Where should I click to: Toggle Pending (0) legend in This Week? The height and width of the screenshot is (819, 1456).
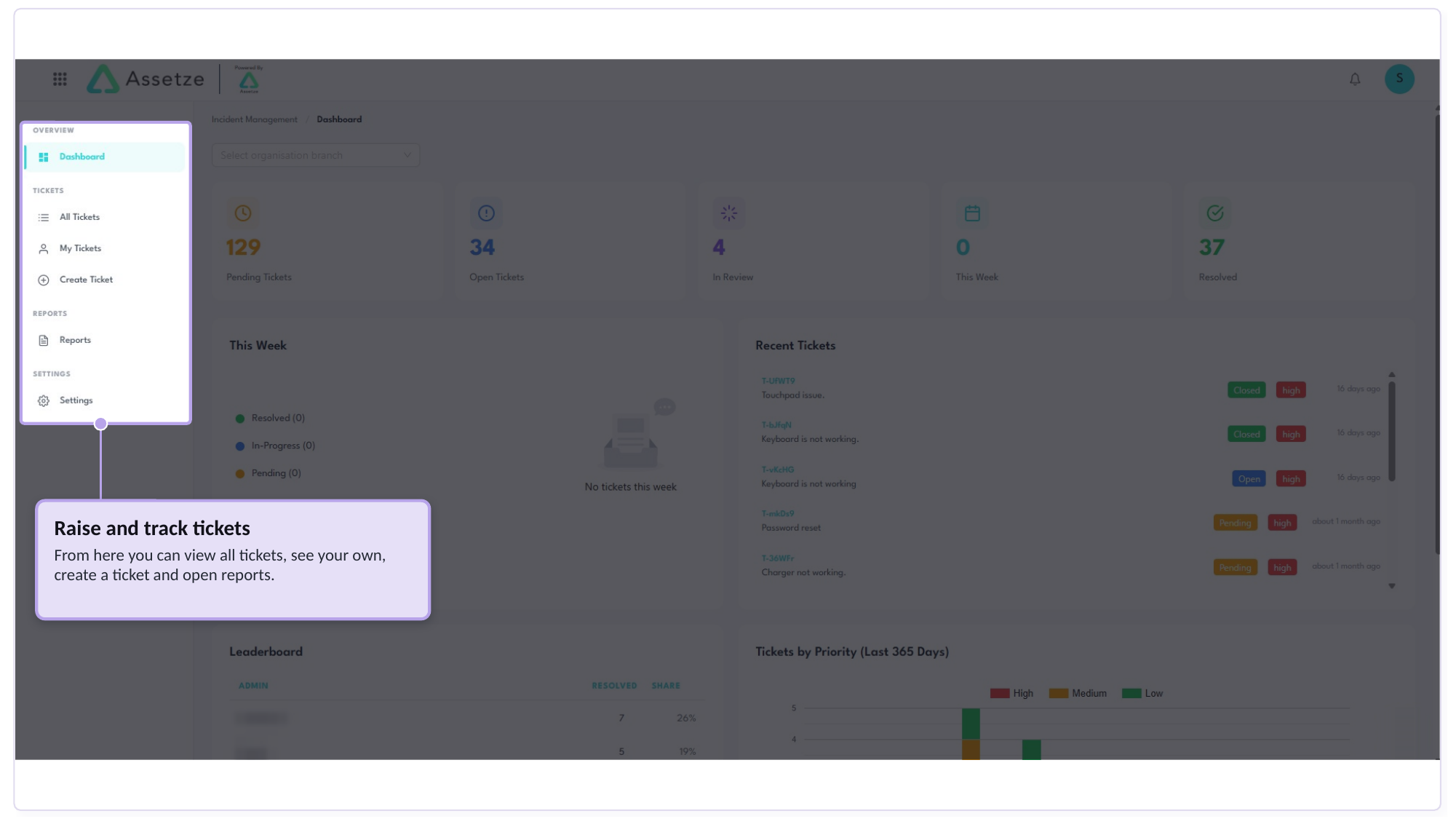pyautogui.click(x=268, y=474)
